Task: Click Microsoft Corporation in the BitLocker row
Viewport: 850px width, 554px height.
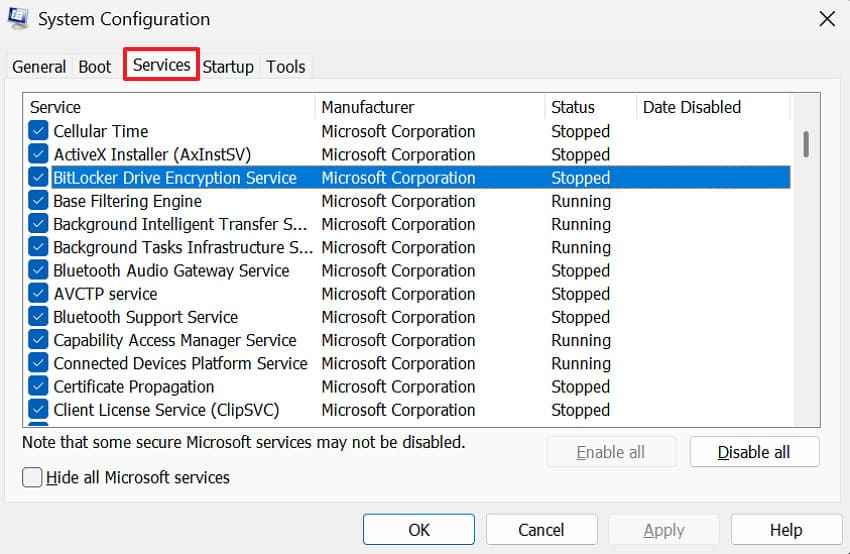Action: click(398, 177)
